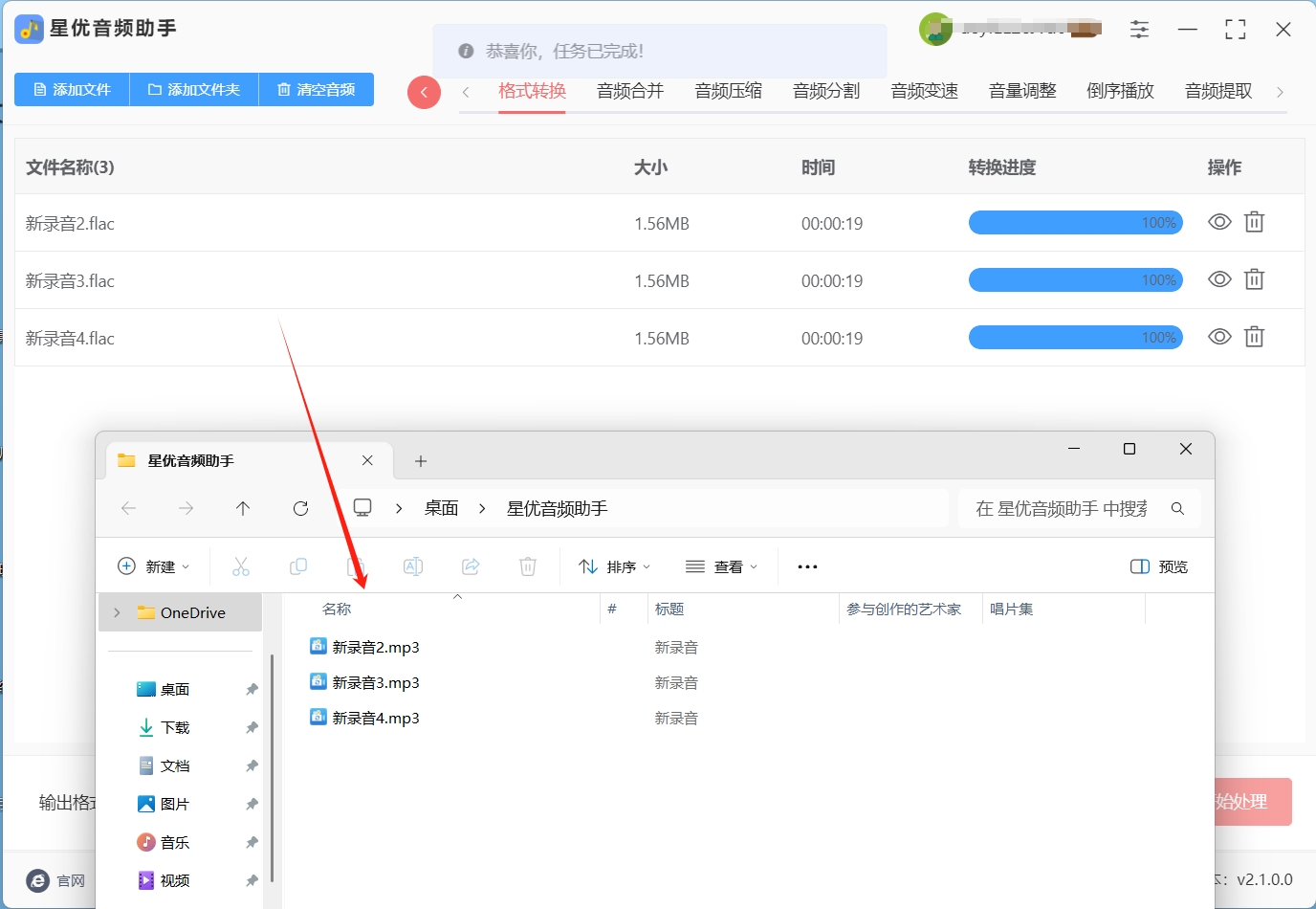Select the 新录音4.flac row name

pos(70,339)
